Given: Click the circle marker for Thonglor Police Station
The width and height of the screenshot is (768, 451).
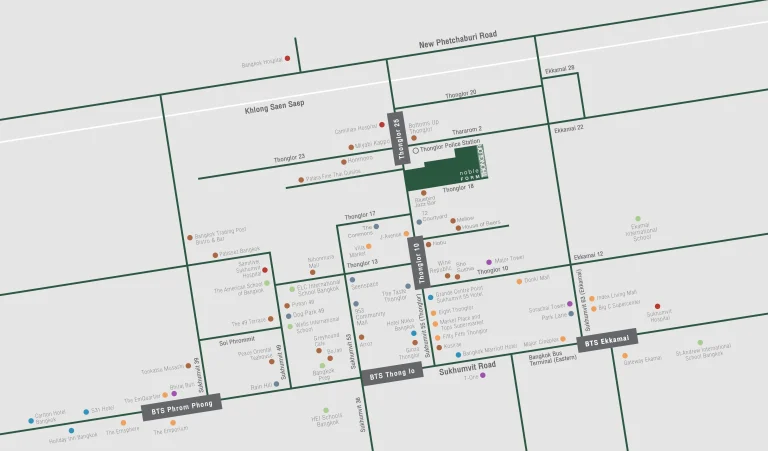Looking at the screenshot, I should [x=416, y=150].
